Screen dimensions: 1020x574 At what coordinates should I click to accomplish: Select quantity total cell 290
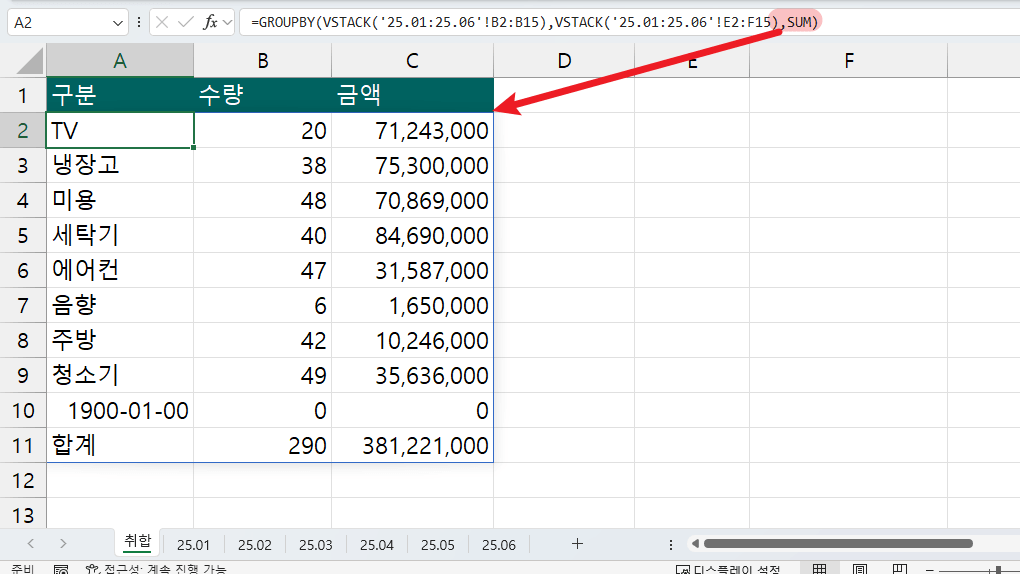pos(262,445)
